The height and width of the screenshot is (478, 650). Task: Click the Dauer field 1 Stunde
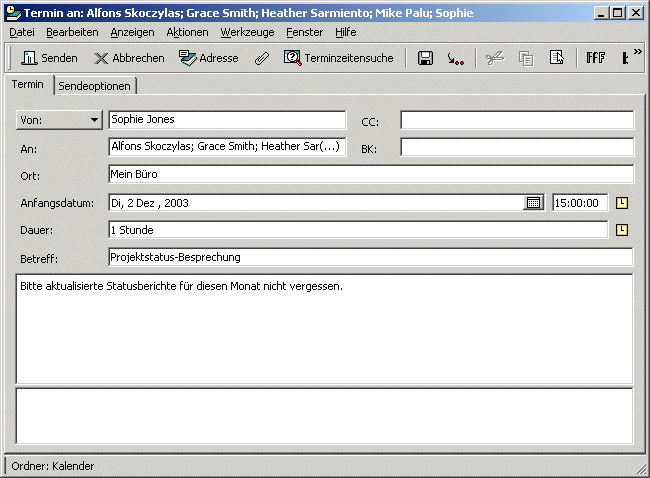pos(358,230)
